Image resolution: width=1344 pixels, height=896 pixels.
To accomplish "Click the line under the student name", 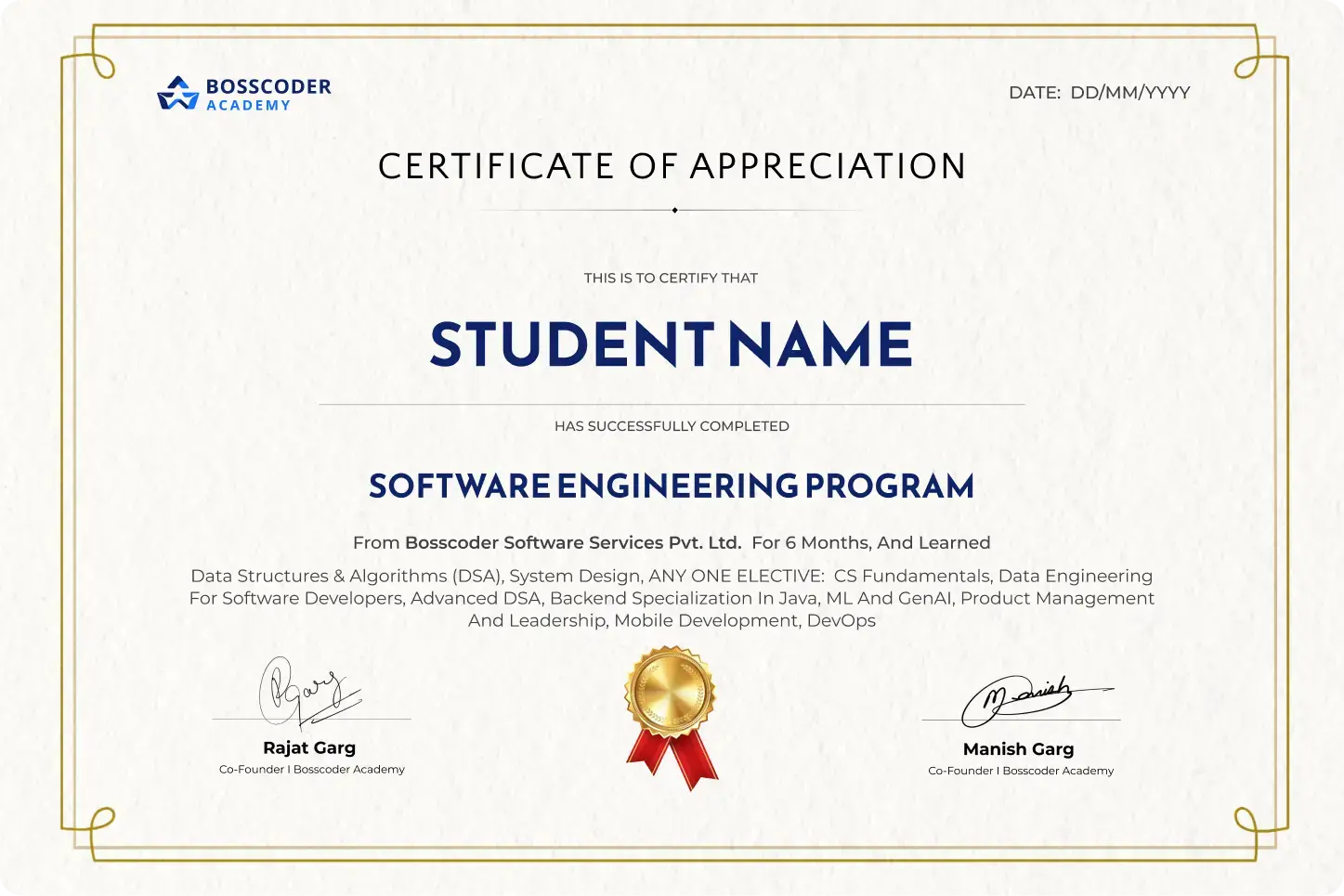I will pyautogui.click(x=671, y=402).
